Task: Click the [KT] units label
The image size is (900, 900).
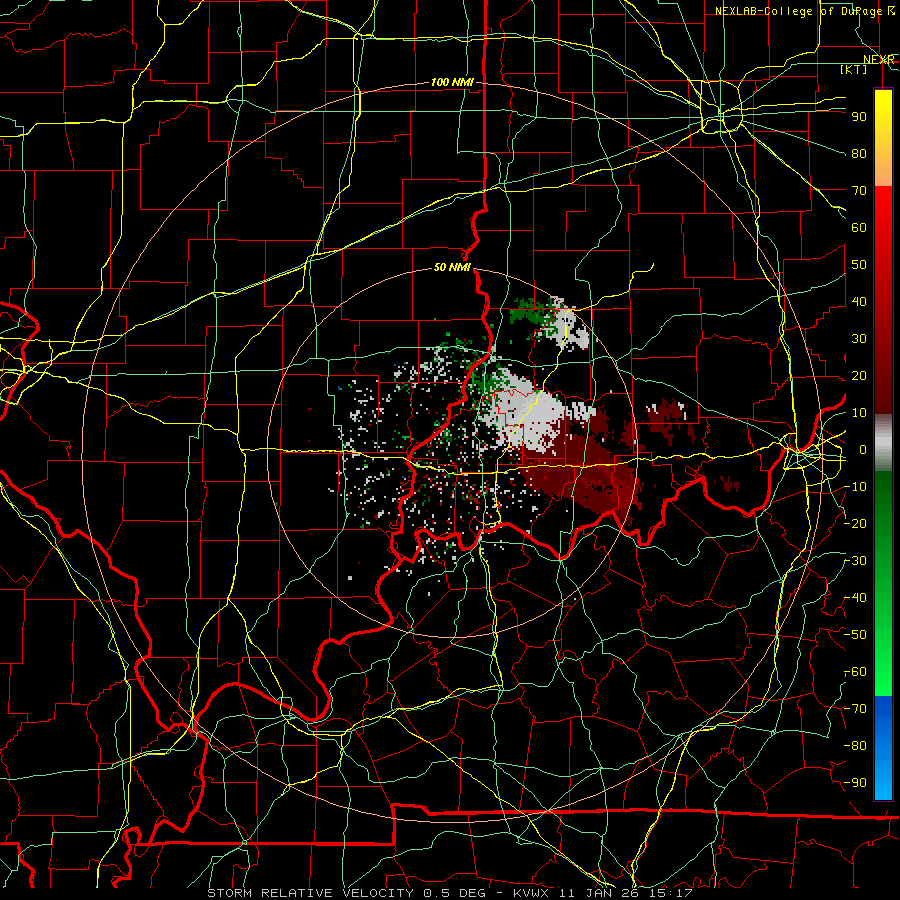Action: point(854,70)
